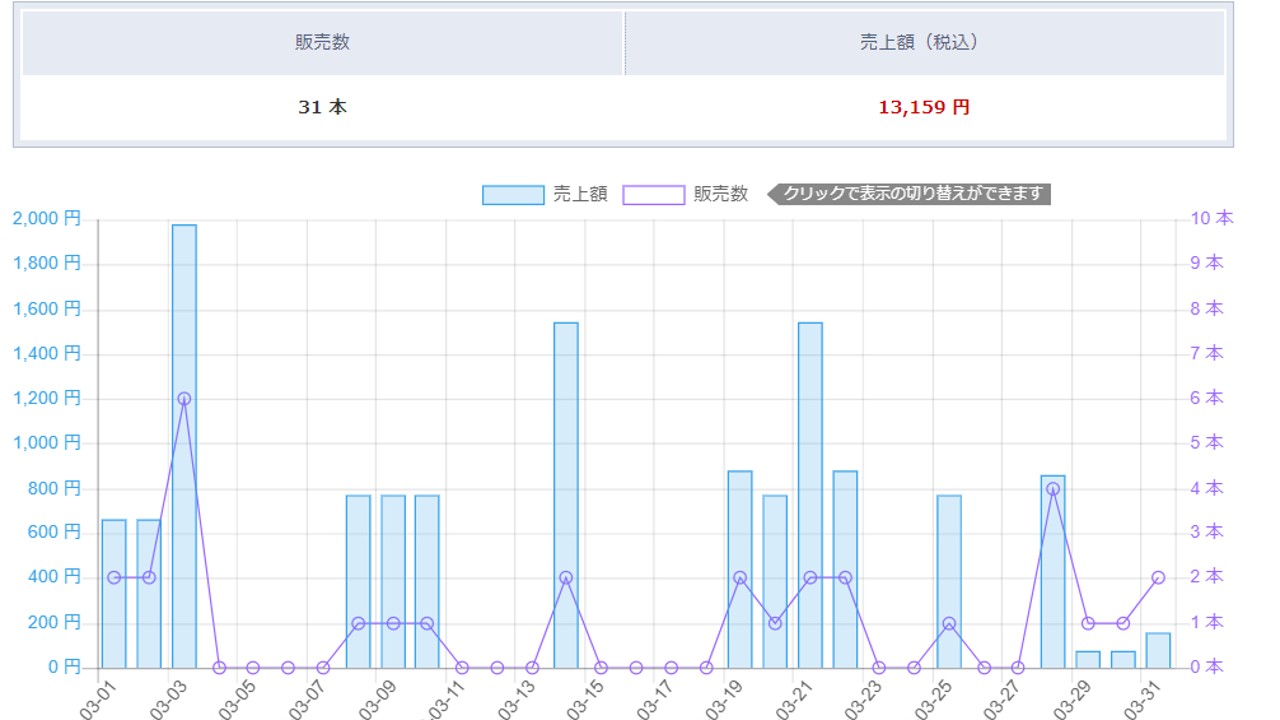Click the 販売数 purple legend swatch

pos(653,195)
